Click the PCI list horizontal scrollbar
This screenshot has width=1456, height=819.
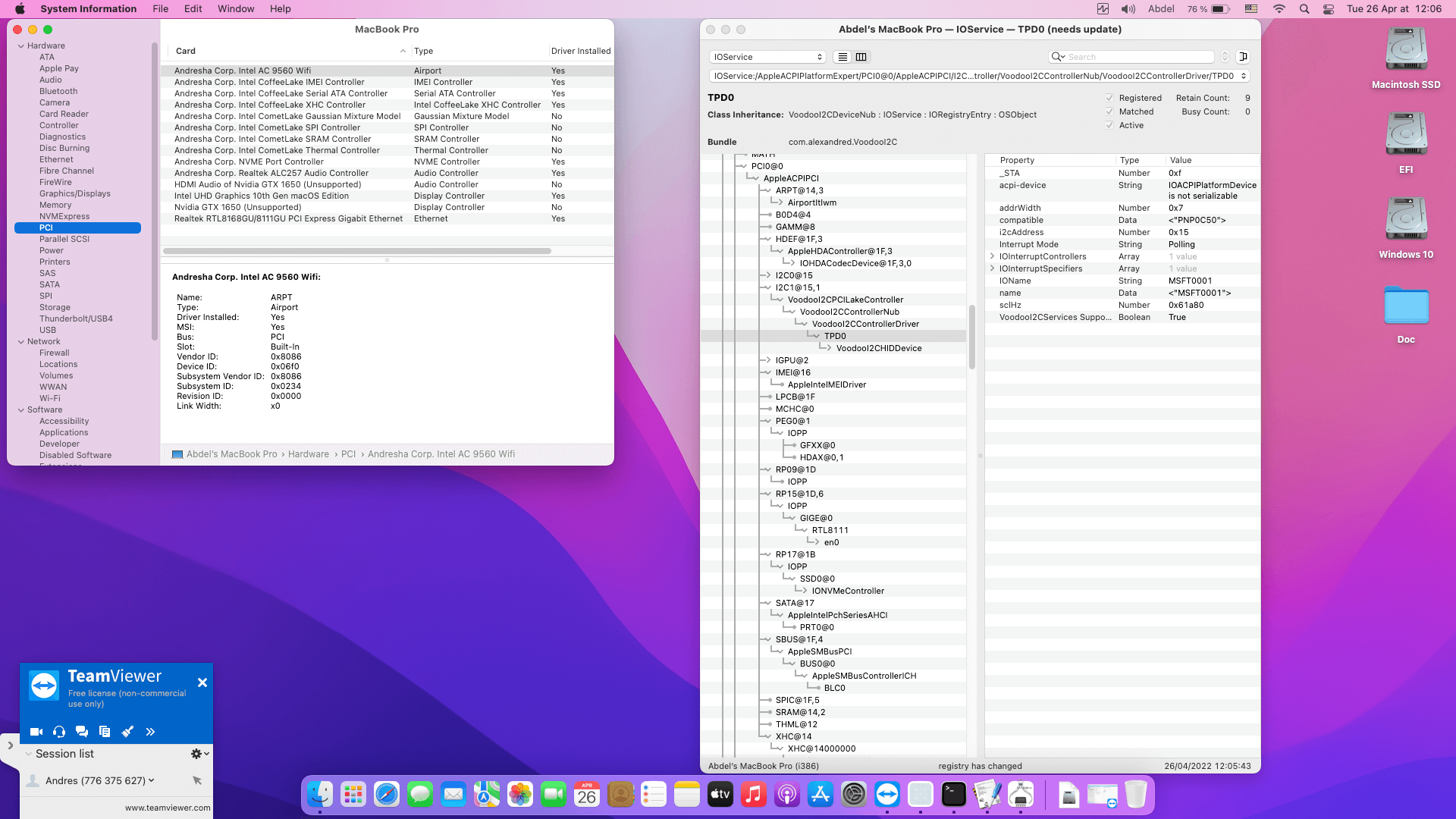pyautogui.click(x=356, y=251)
